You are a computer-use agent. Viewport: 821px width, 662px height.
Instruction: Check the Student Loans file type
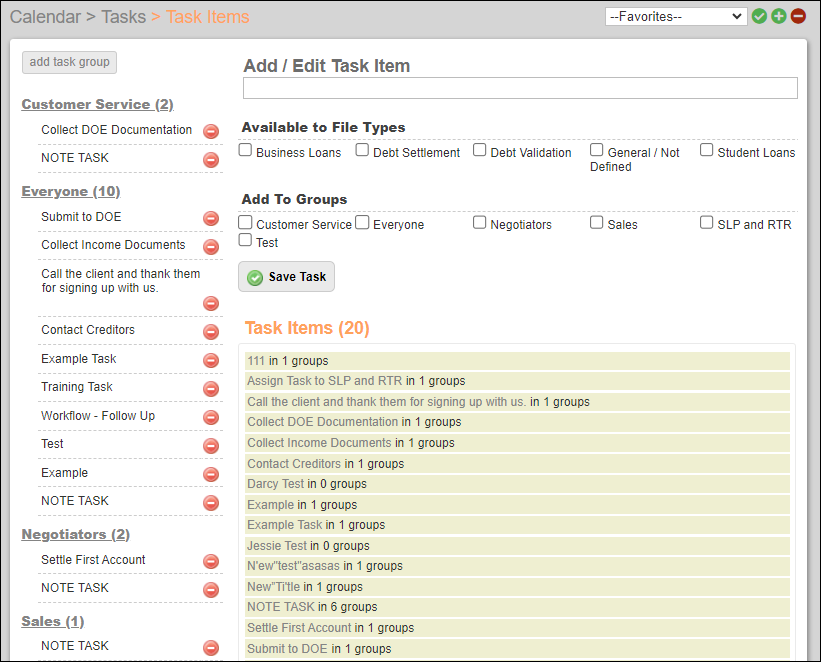(x=706, y=150)
